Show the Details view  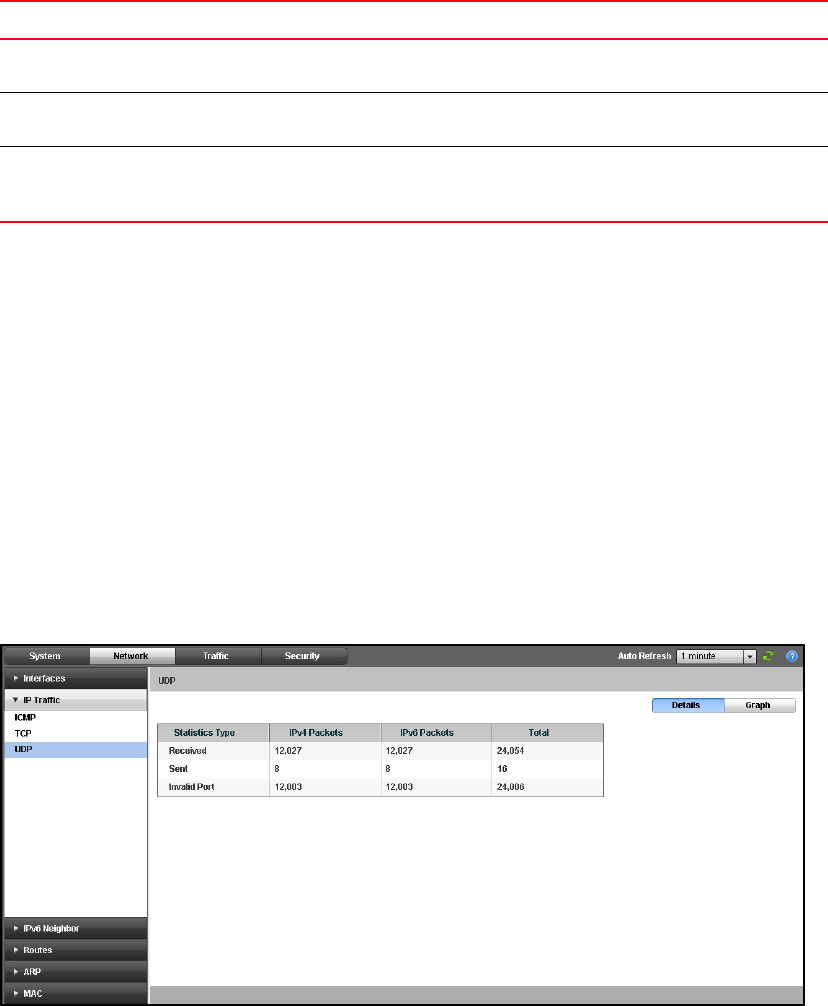click(688, 705)
